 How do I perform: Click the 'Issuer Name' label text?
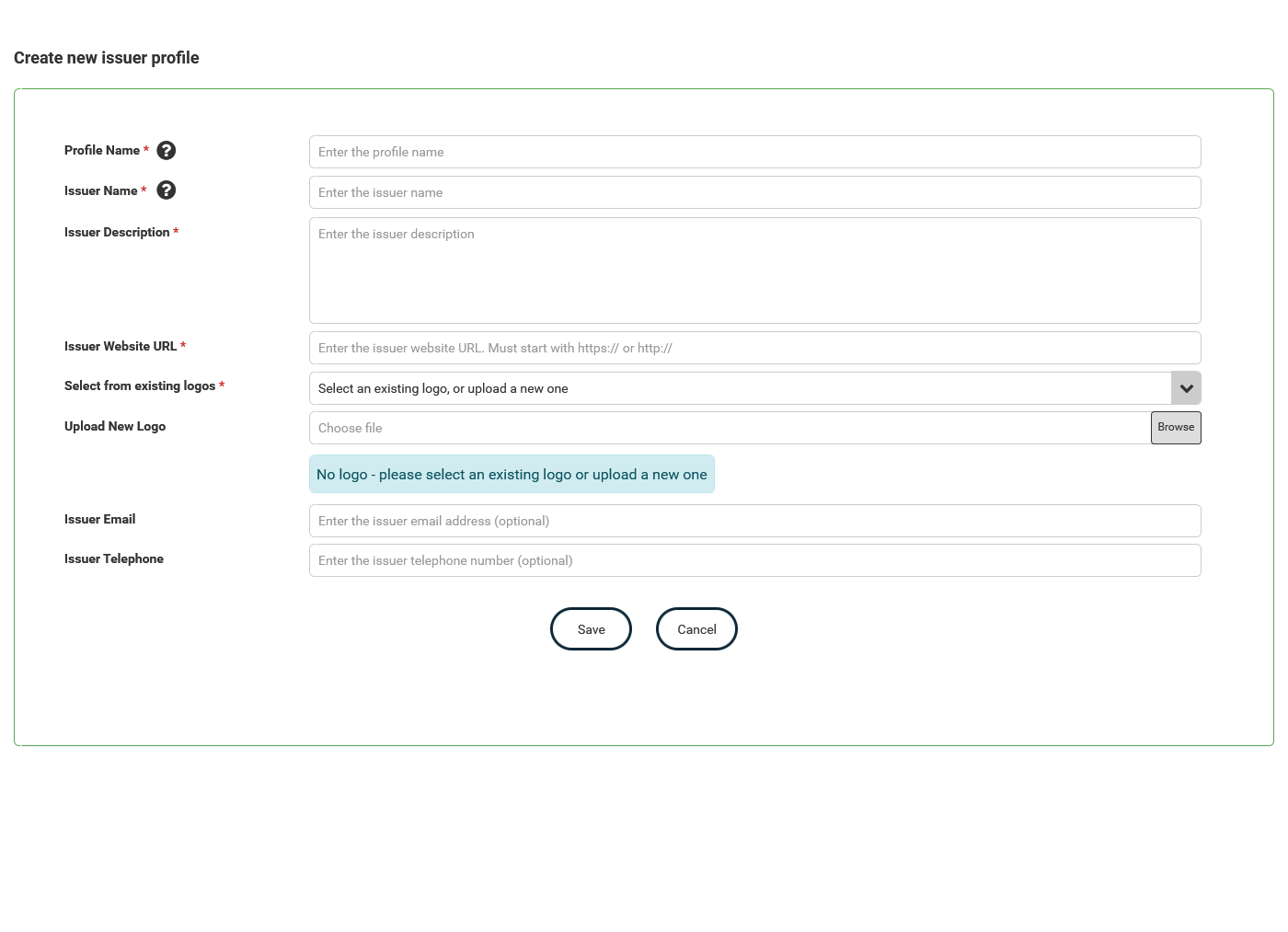101,190
